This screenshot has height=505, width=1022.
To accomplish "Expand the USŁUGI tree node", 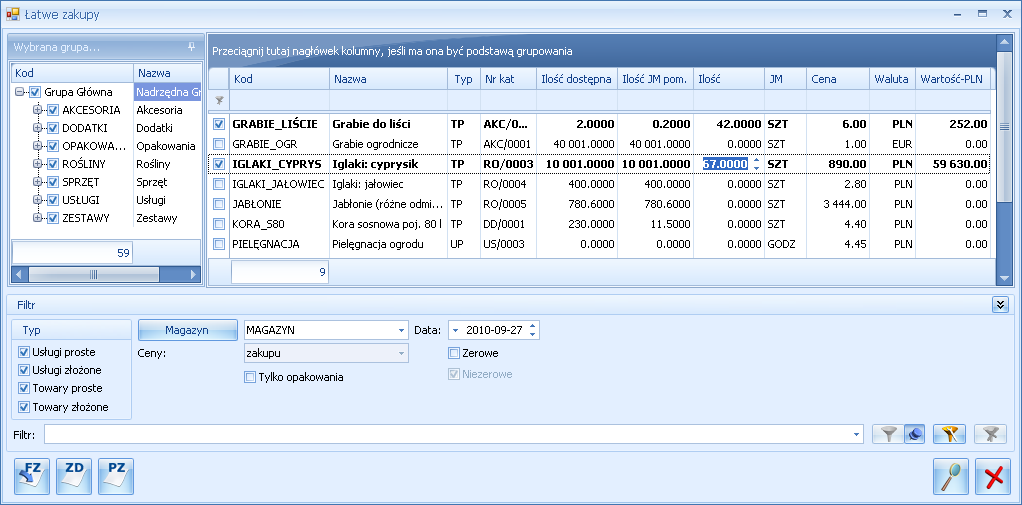I will (x=37, y=200).
